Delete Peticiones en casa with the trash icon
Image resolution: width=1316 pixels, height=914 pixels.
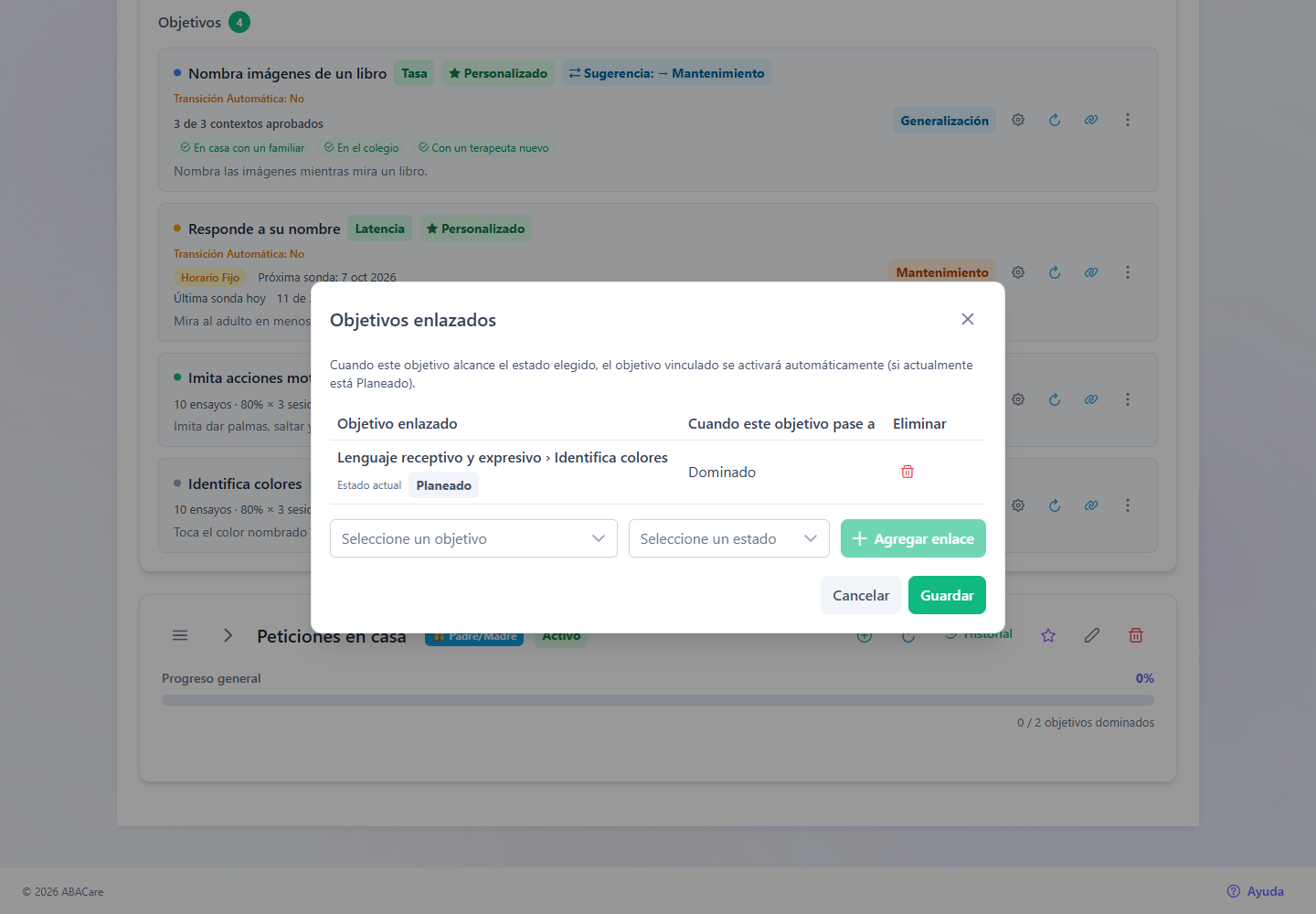coord(1136,635)
